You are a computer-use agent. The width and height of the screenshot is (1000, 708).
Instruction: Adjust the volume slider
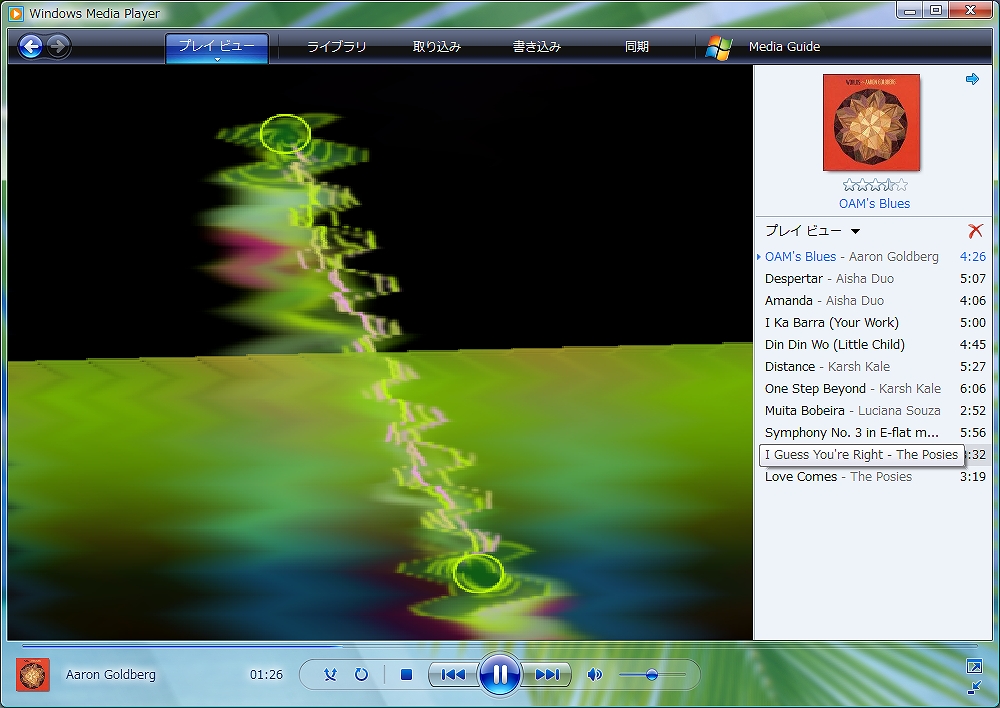coord(652,675)
